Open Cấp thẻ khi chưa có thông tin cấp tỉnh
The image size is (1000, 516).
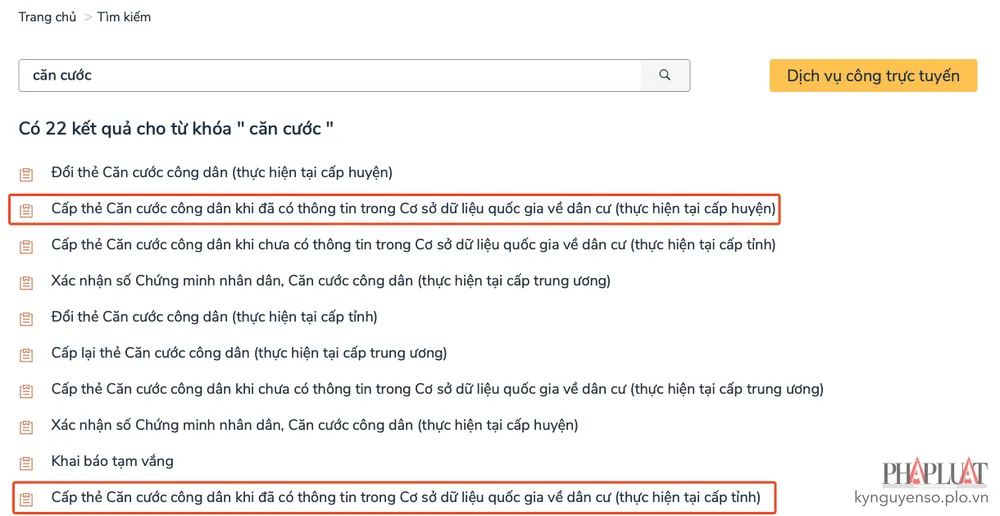413,245
